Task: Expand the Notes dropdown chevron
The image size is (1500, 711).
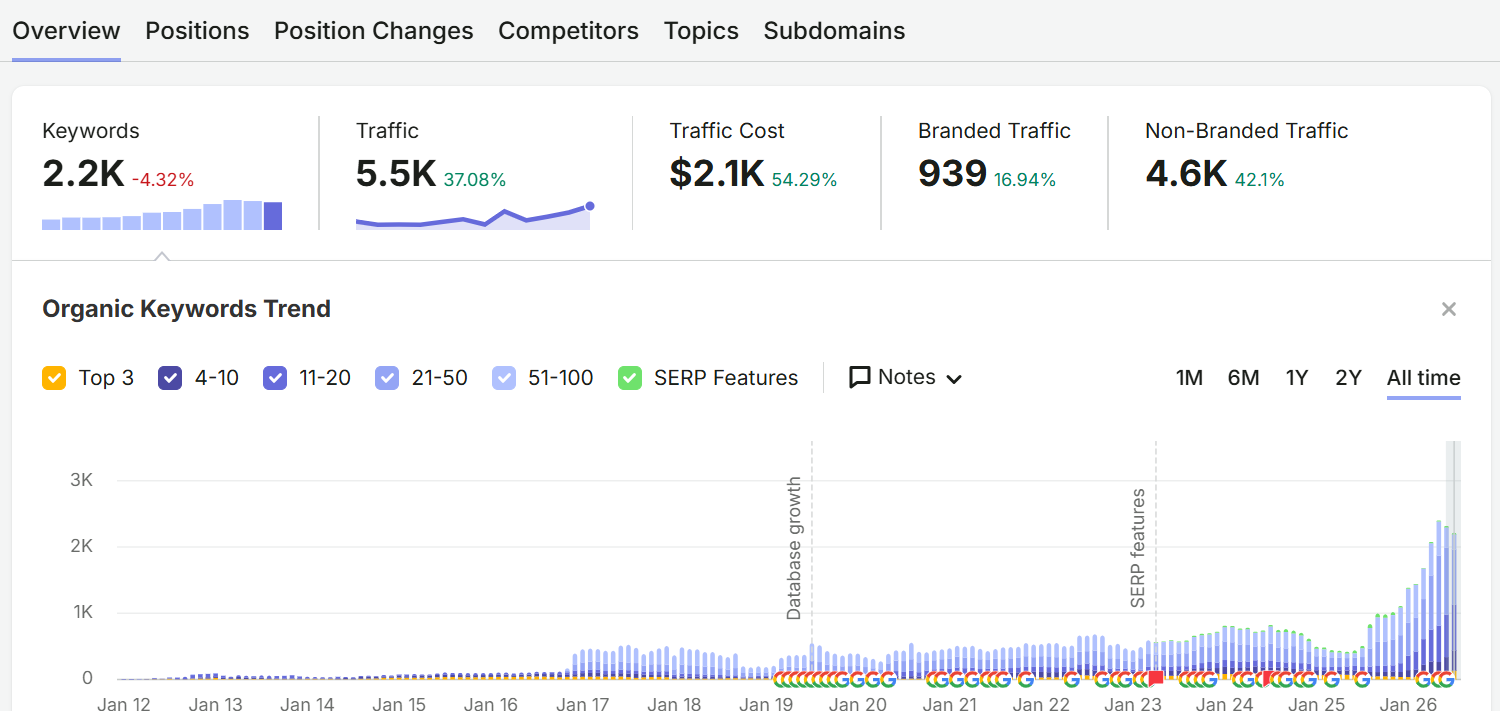Action: click(x=954, y=379)
